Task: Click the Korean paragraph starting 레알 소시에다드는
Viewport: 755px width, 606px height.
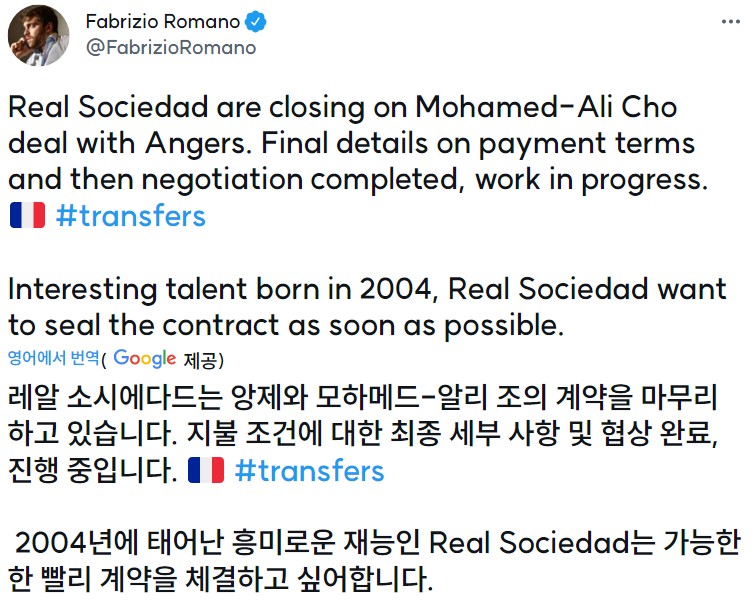Action: (363, 433)
